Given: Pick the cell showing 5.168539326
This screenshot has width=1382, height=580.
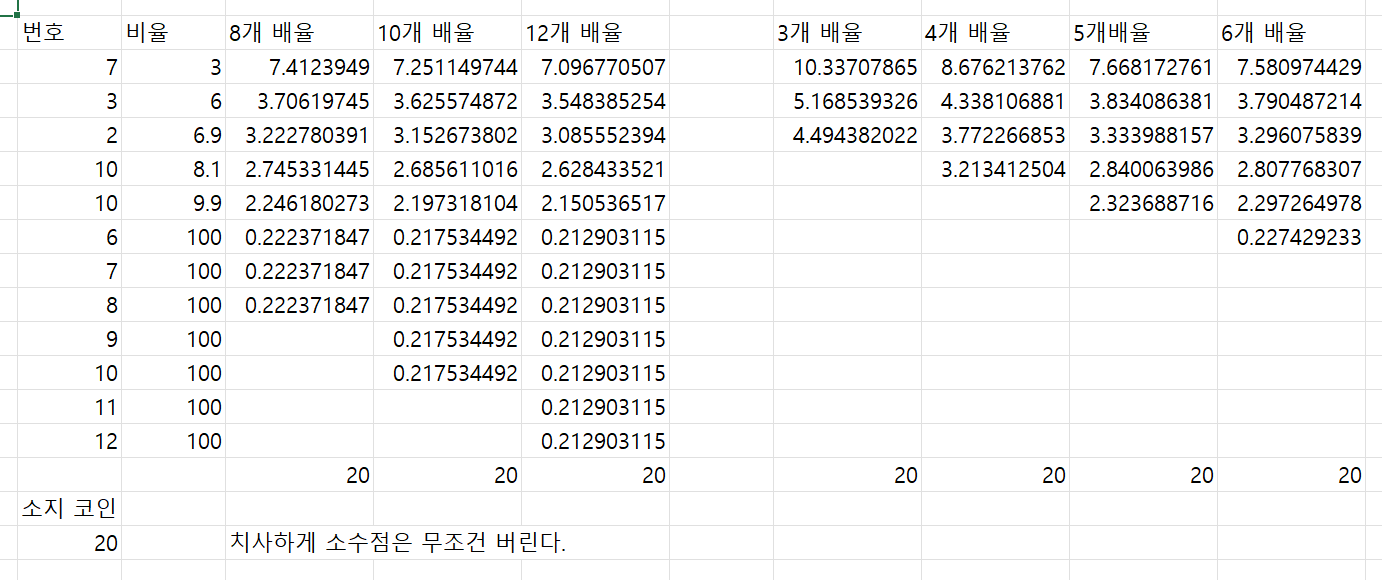Looking at the screenshot, I should point(848,102).
